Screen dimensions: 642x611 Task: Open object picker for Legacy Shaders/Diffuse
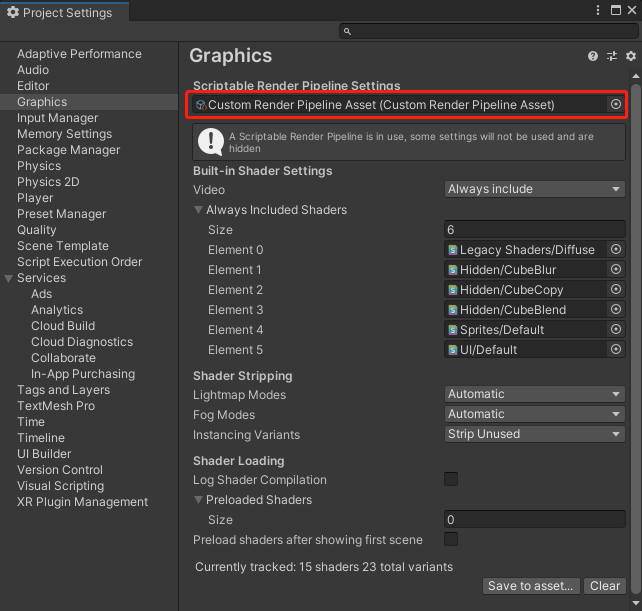(616, 249)
